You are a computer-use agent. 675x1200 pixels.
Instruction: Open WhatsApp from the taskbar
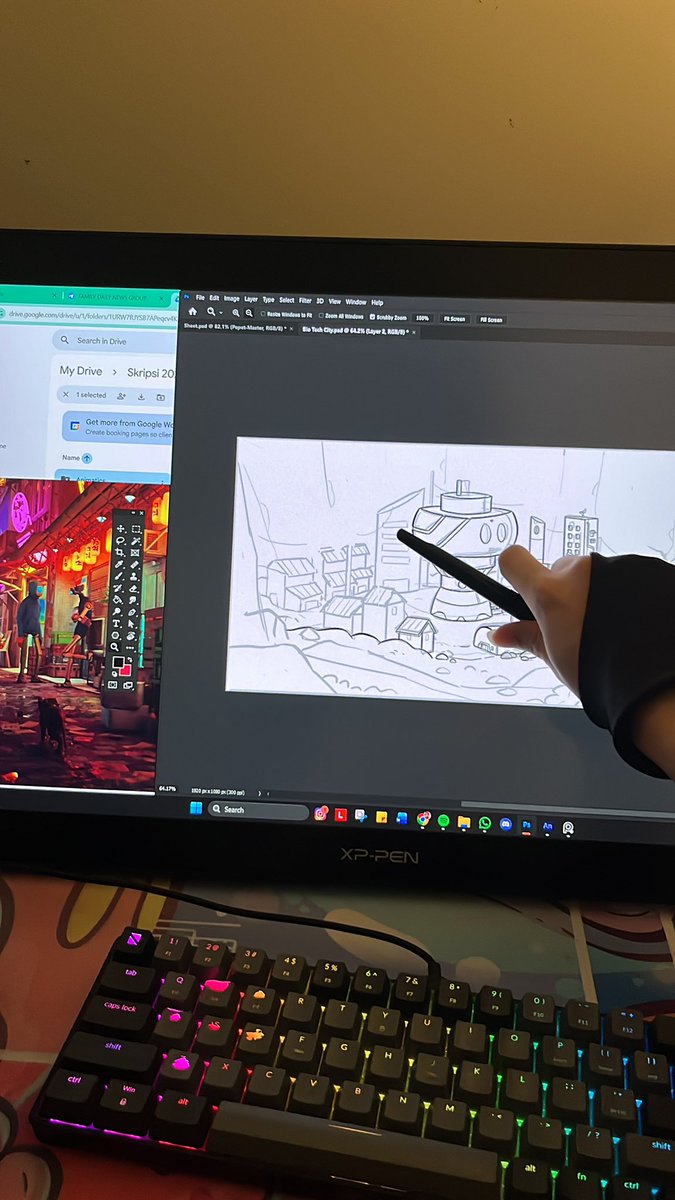click(485, 823)
